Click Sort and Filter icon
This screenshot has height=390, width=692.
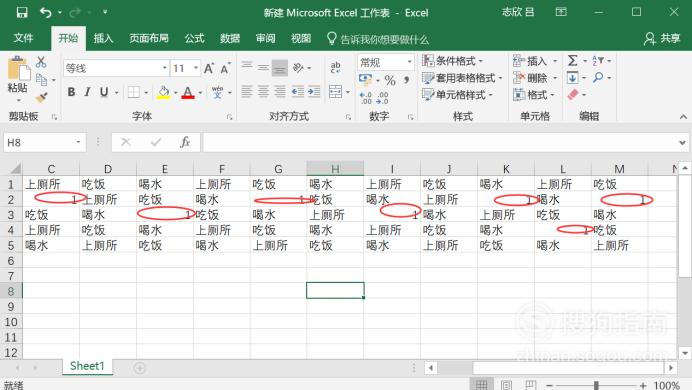[598, 60]
